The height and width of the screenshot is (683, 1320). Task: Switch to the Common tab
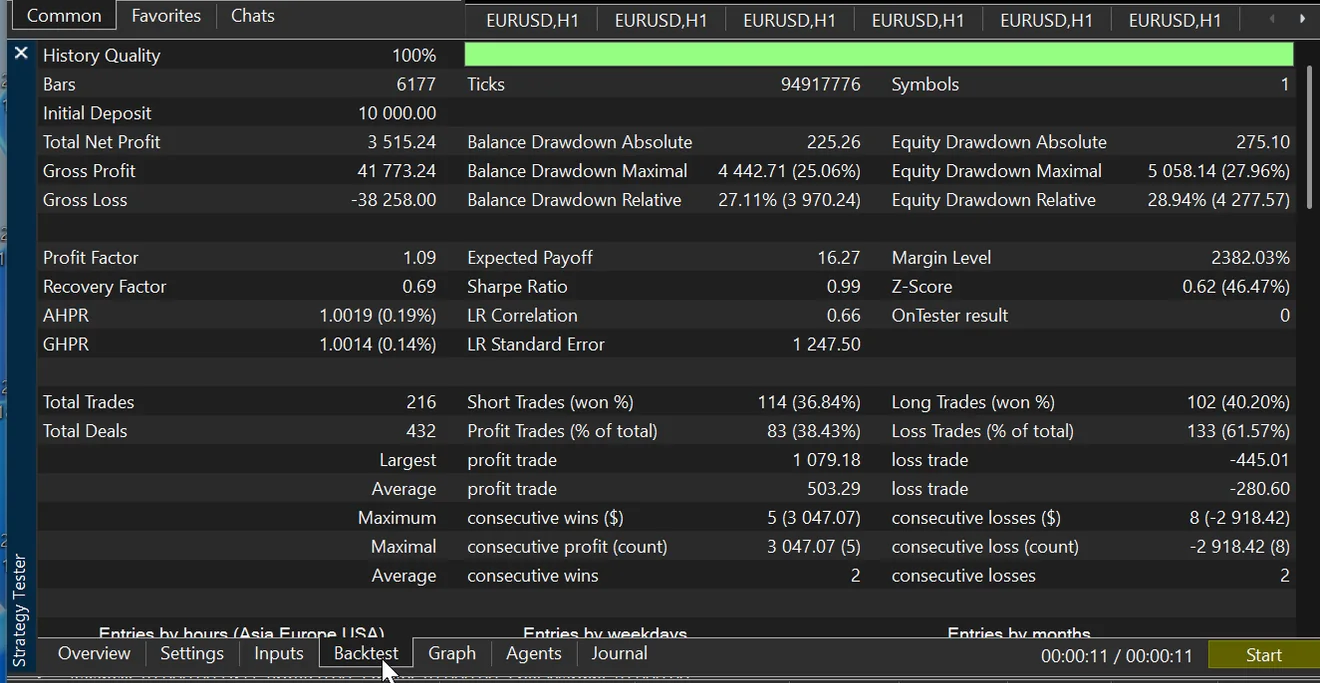[x=63, y=15]
